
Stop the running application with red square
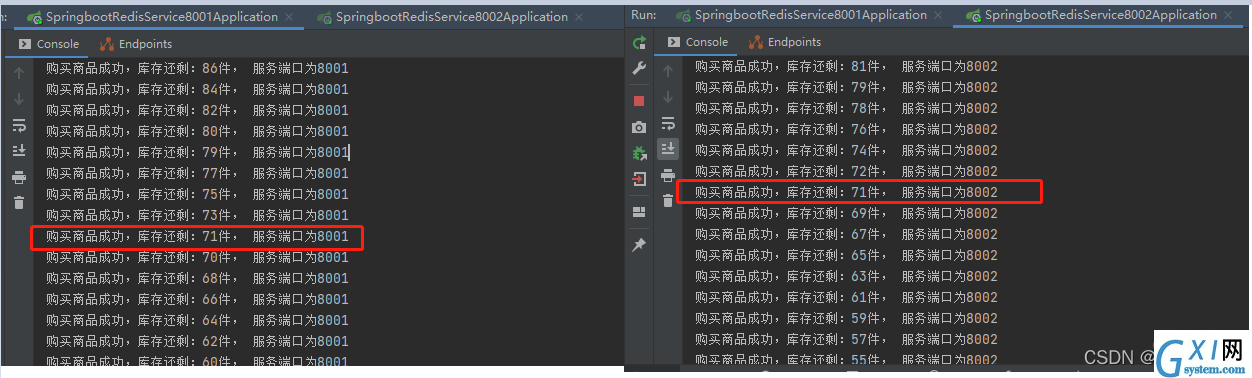639,101
